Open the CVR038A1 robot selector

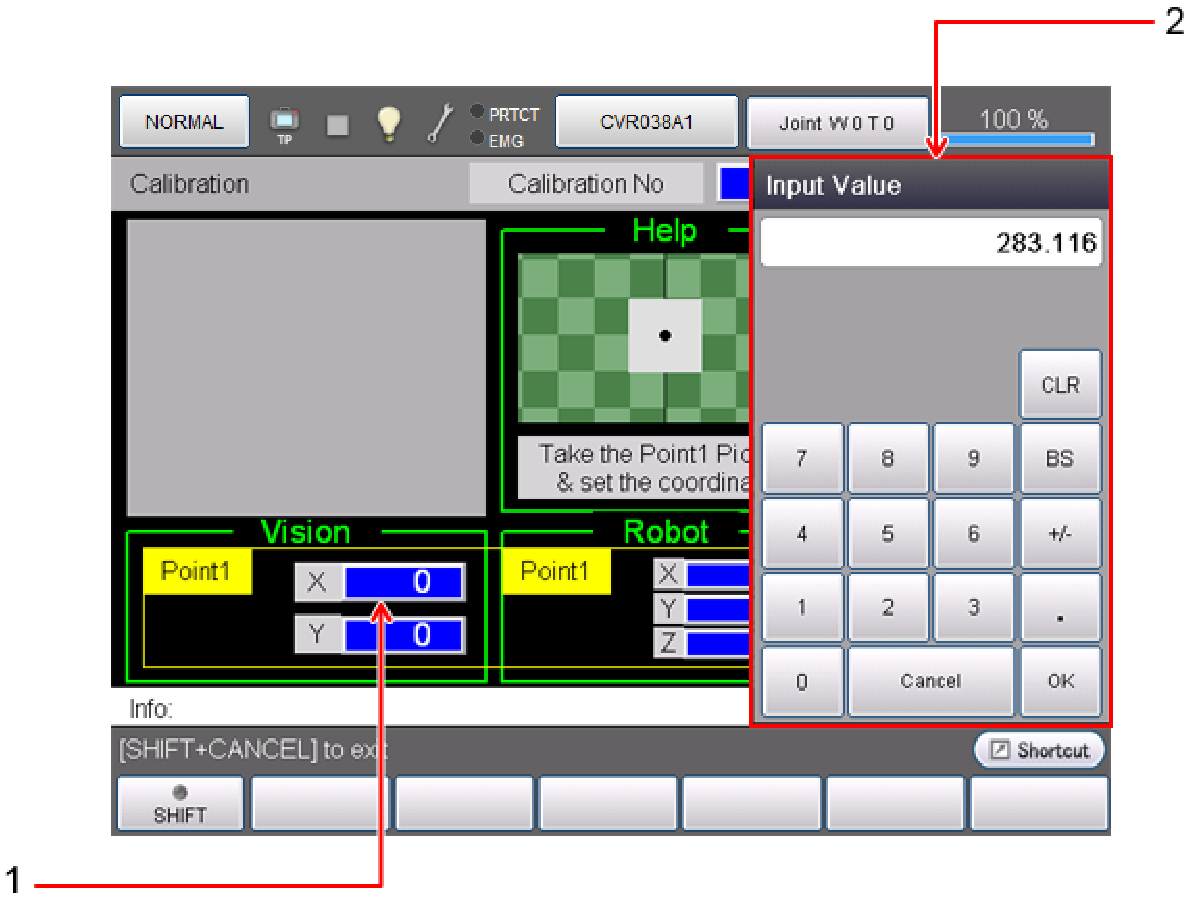646,122
